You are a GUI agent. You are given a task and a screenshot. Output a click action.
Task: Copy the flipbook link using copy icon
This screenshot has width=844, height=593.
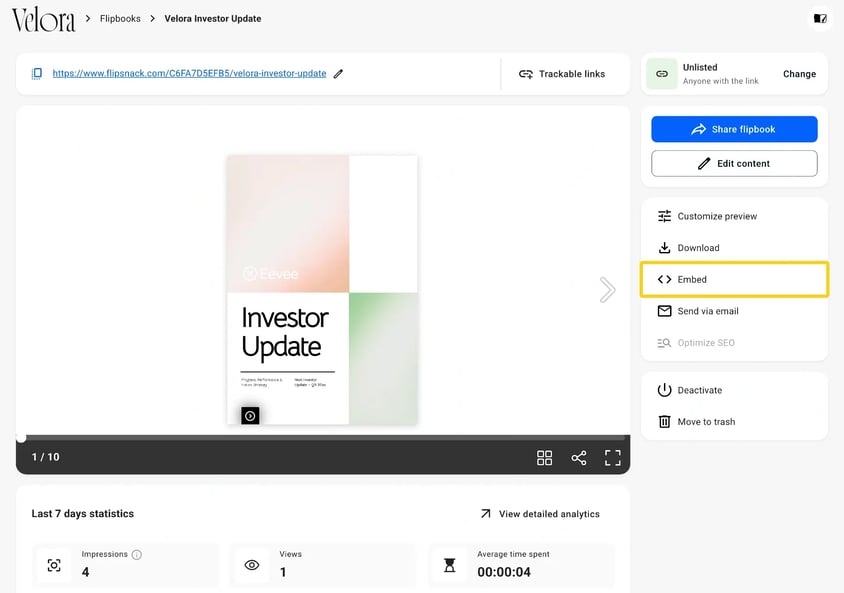click(x=37, y=73)
